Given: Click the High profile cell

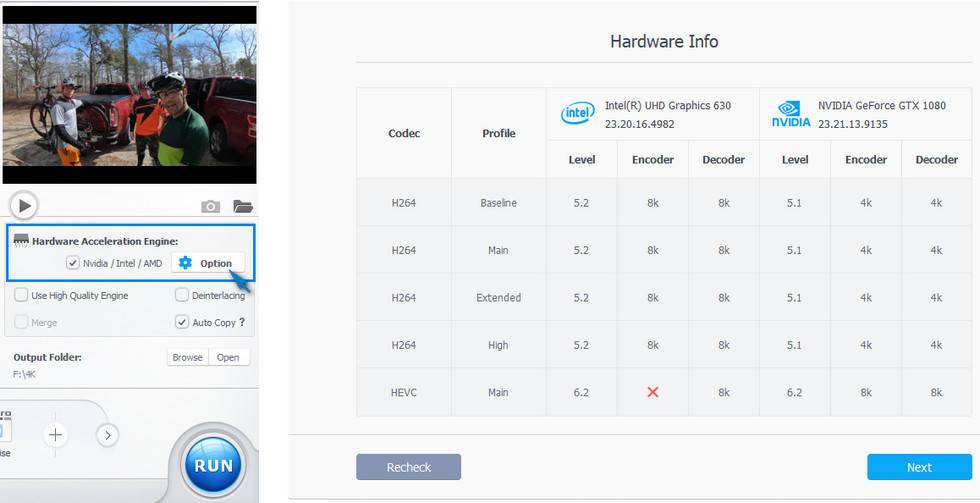Looking at the screenshot, I should (x=499, y=345).
